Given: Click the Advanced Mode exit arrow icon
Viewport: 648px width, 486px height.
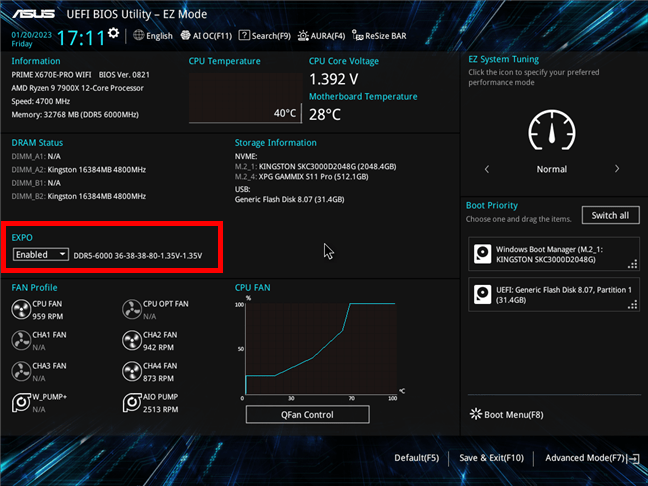Looking at the screenshot, I should (x=634, y=458).
